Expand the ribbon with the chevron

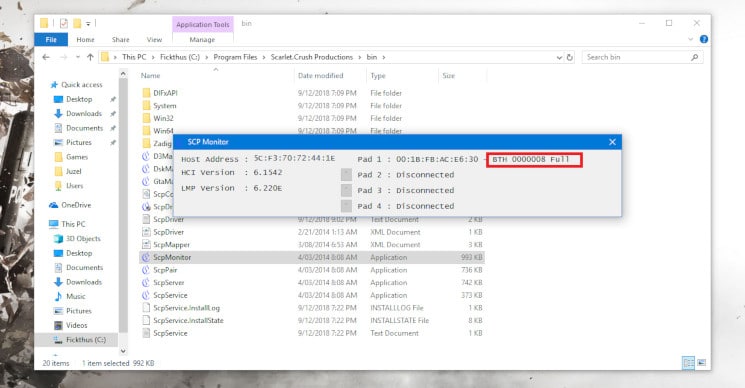[x=690, y=39]
